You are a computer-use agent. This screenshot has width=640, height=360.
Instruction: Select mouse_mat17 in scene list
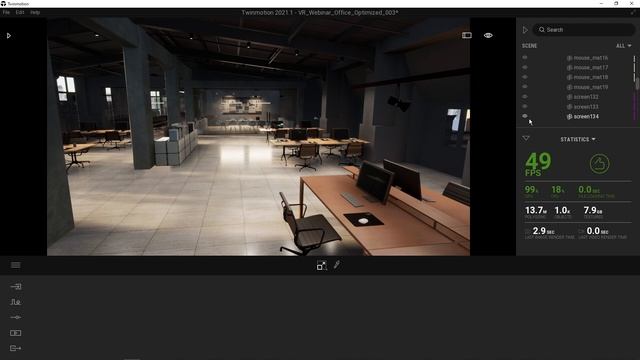coord(591,67)
